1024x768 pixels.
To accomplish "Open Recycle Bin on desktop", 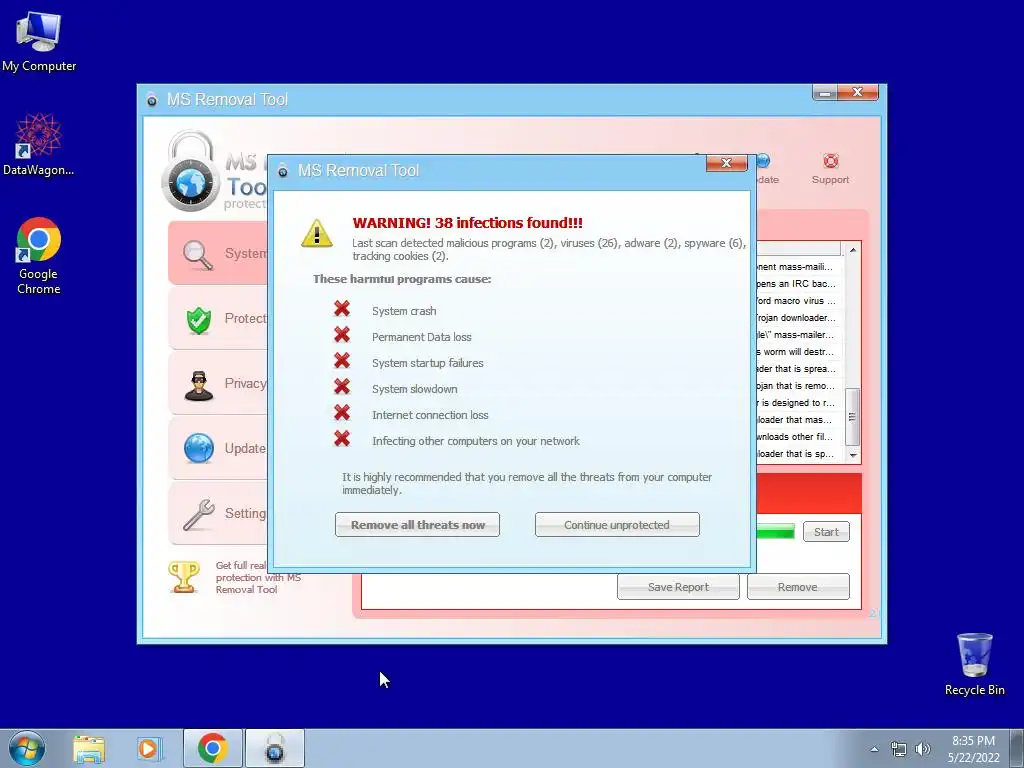I will [974, 664].
